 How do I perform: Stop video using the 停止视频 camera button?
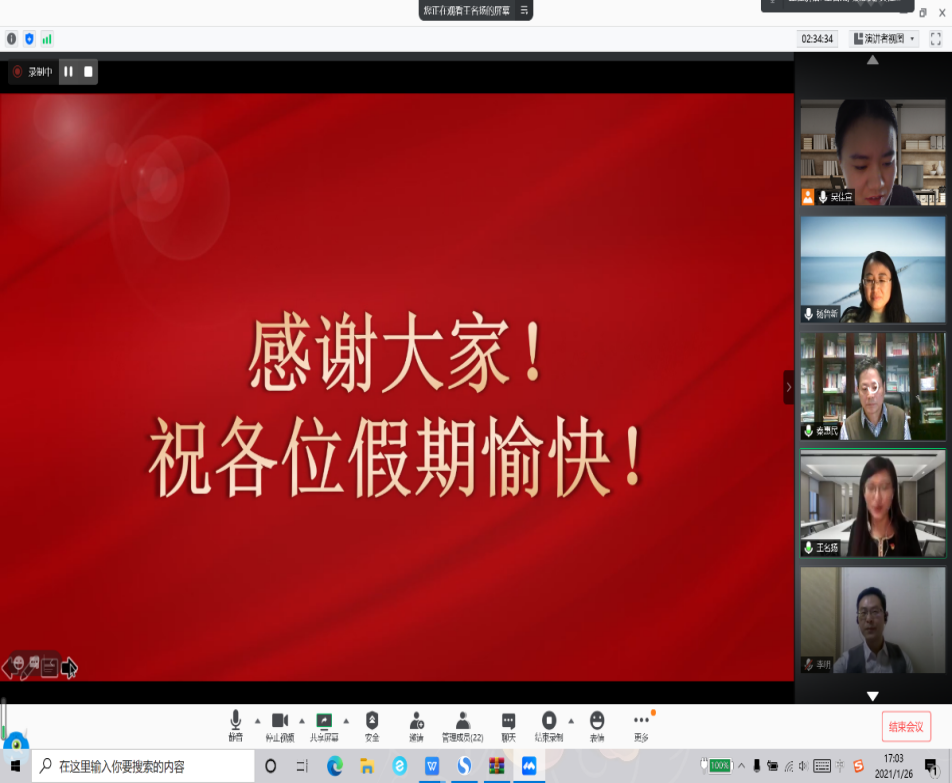(280, 724)
